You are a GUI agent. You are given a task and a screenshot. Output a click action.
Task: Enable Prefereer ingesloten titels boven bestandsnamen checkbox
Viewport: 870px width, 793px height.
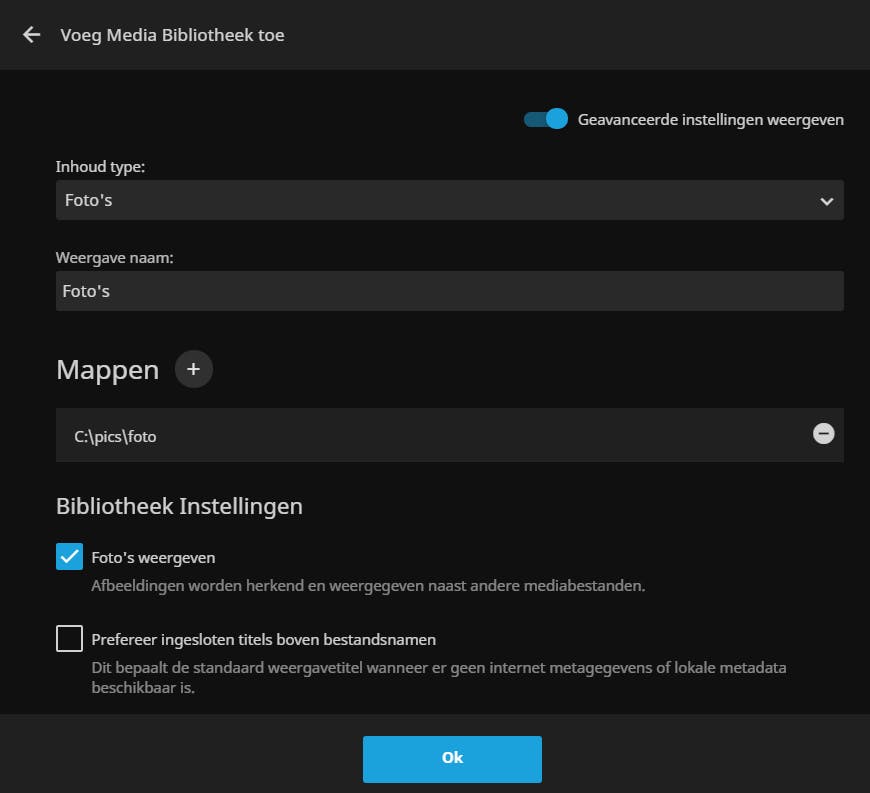point(69,638)
